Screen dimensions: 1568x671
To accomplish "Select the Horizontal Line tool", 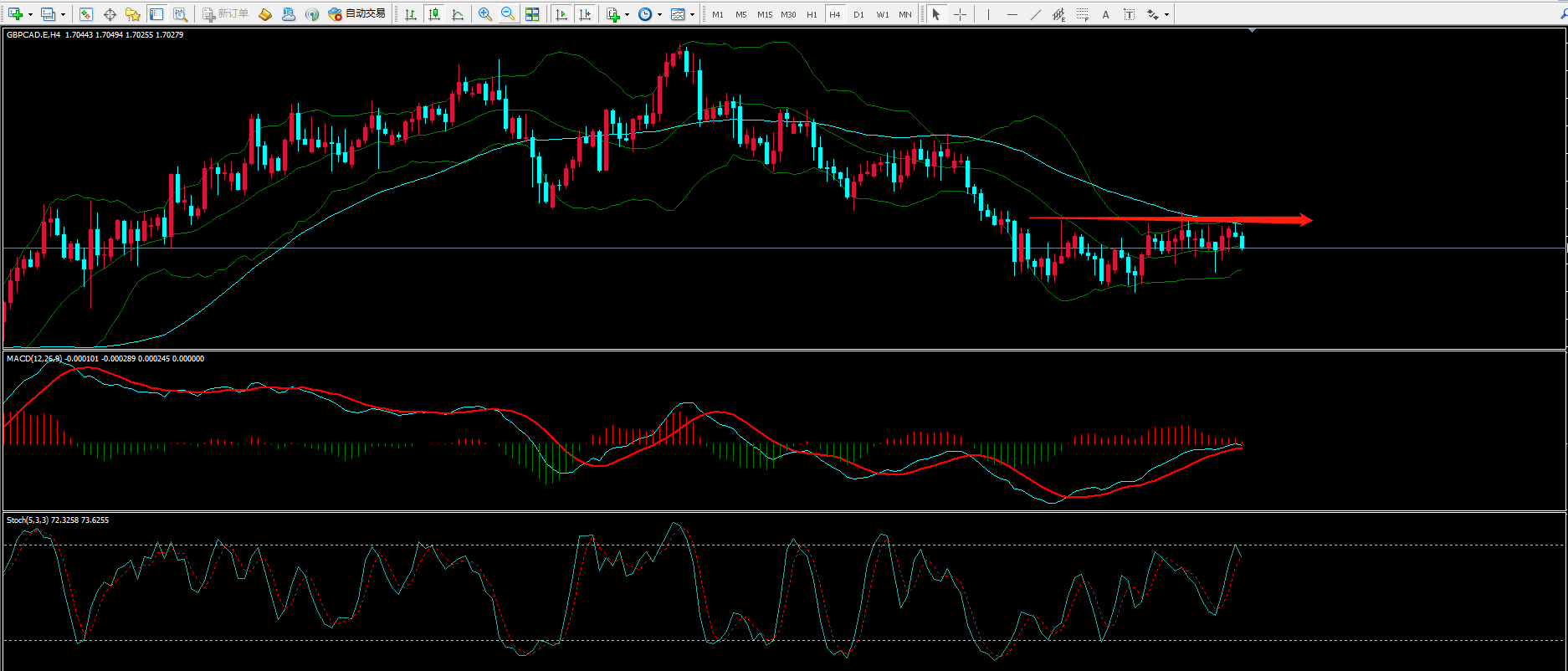I will [x=1012, y=14].
